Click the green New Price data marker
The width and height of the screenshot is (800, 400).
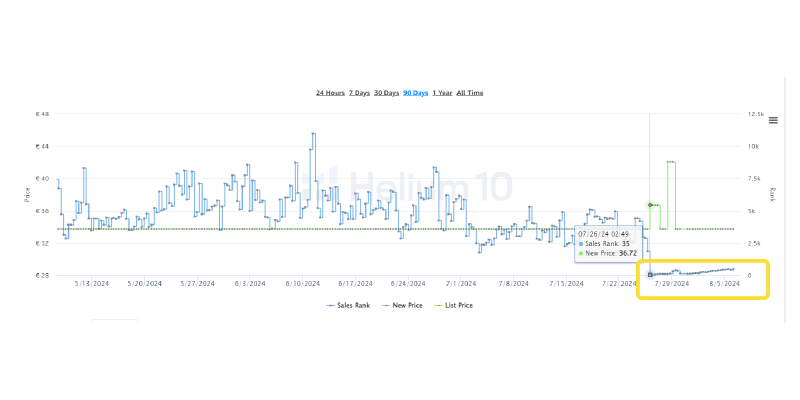point(650,205)
